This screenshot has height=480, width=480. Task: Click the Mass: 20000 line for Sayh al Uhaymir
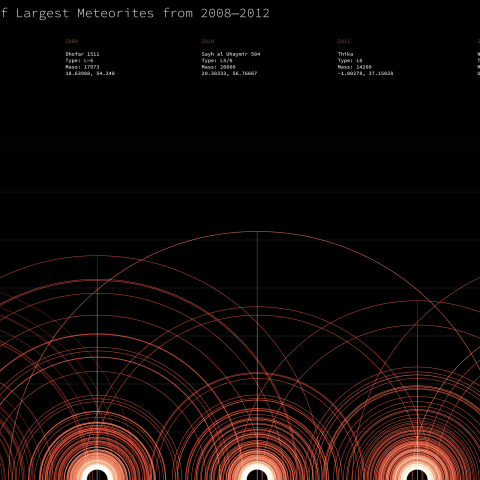218,67
